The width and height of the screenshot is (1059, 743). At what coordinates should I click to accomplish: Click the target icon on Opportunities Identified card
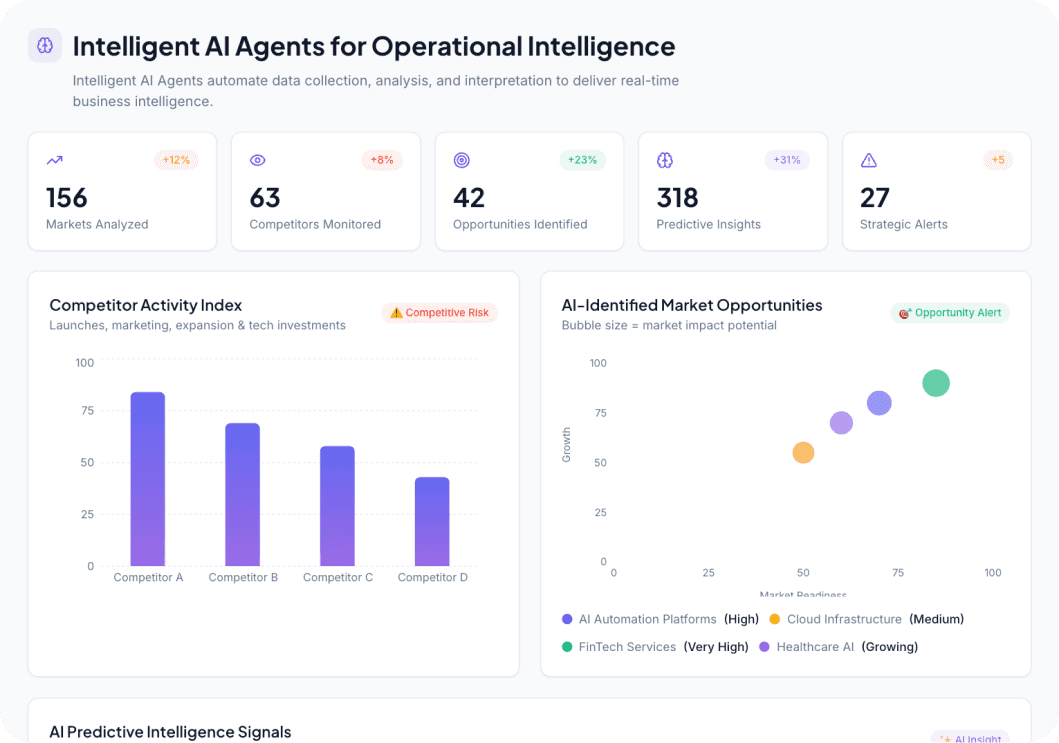point(461,160)
